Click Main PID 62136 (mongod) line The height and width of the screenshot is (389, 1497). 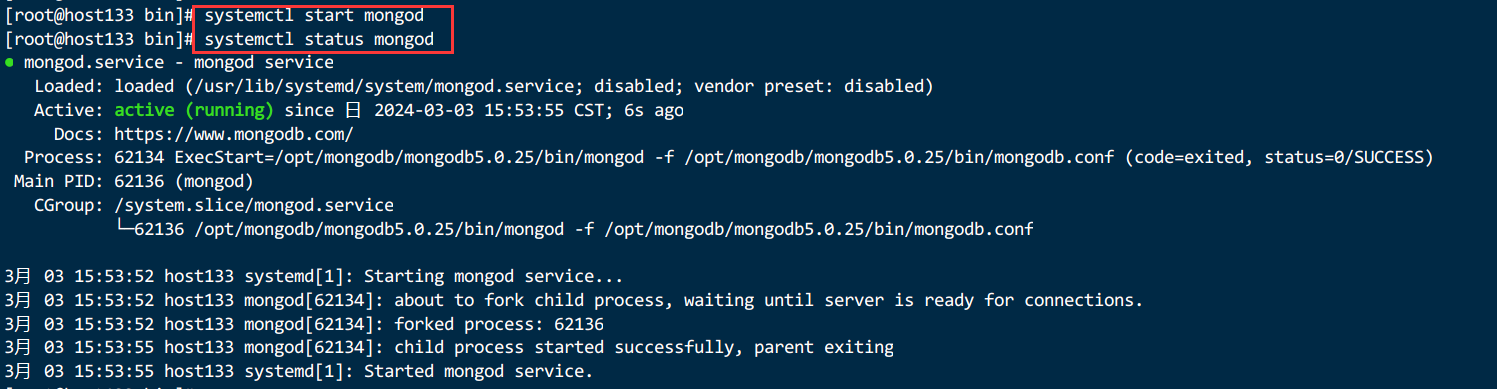[134, 182]
